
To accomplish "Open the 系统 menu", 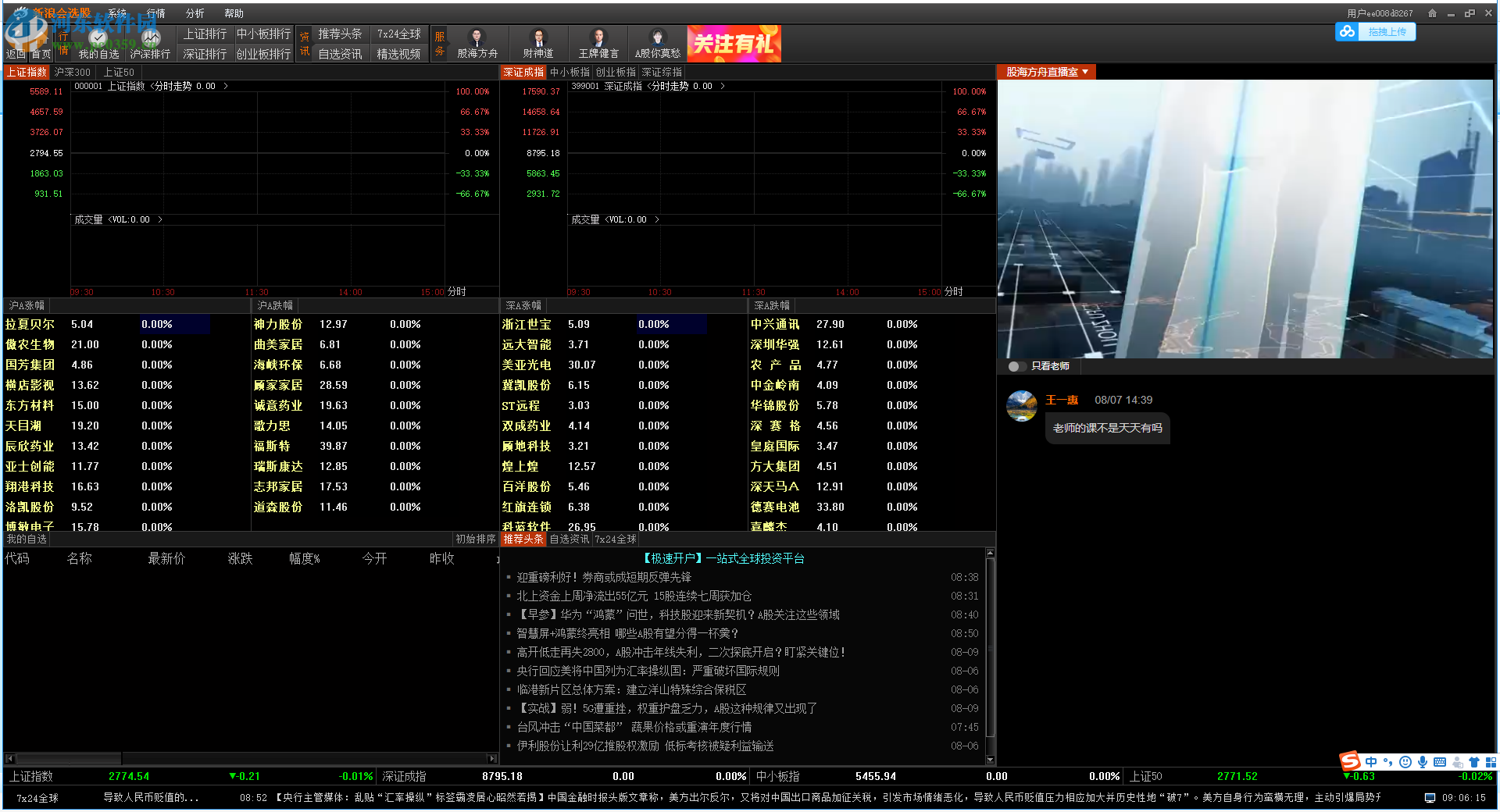I will point(117,13).
